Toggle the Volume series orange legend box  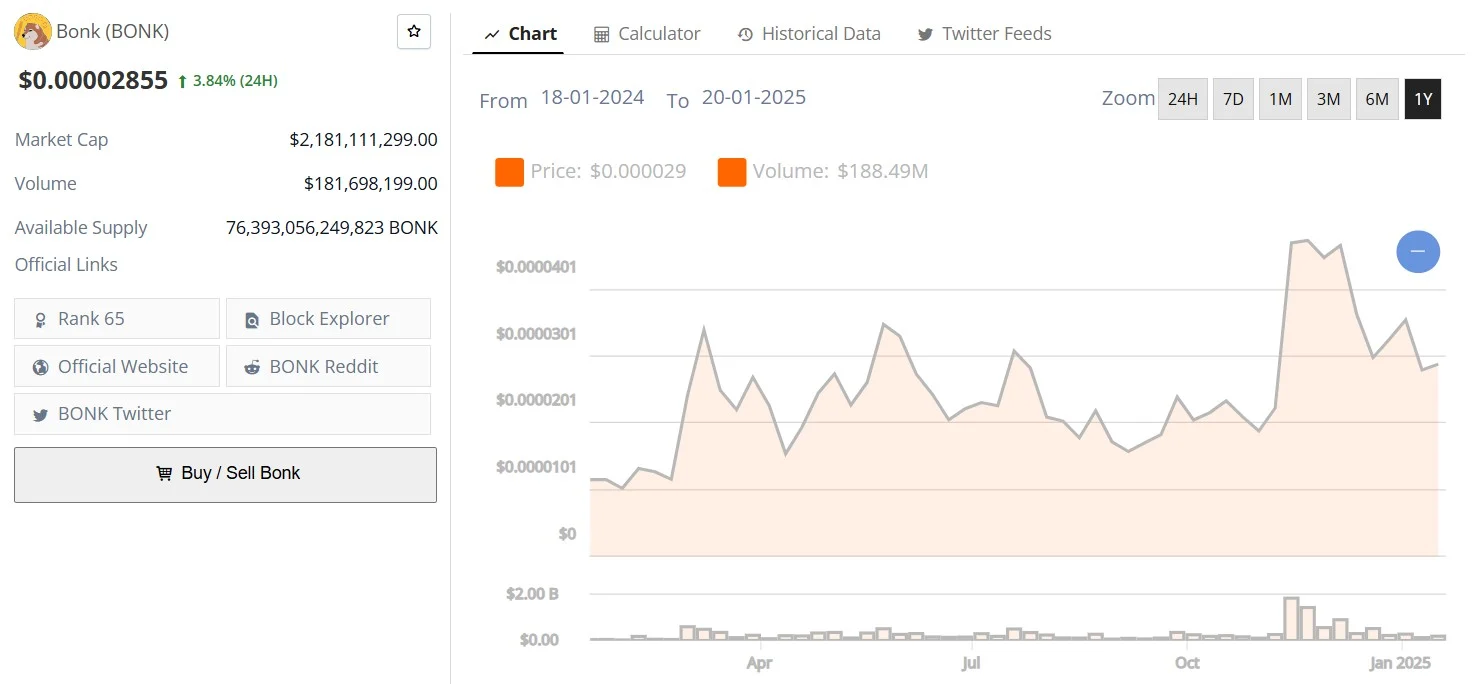(x=732, y=172)
